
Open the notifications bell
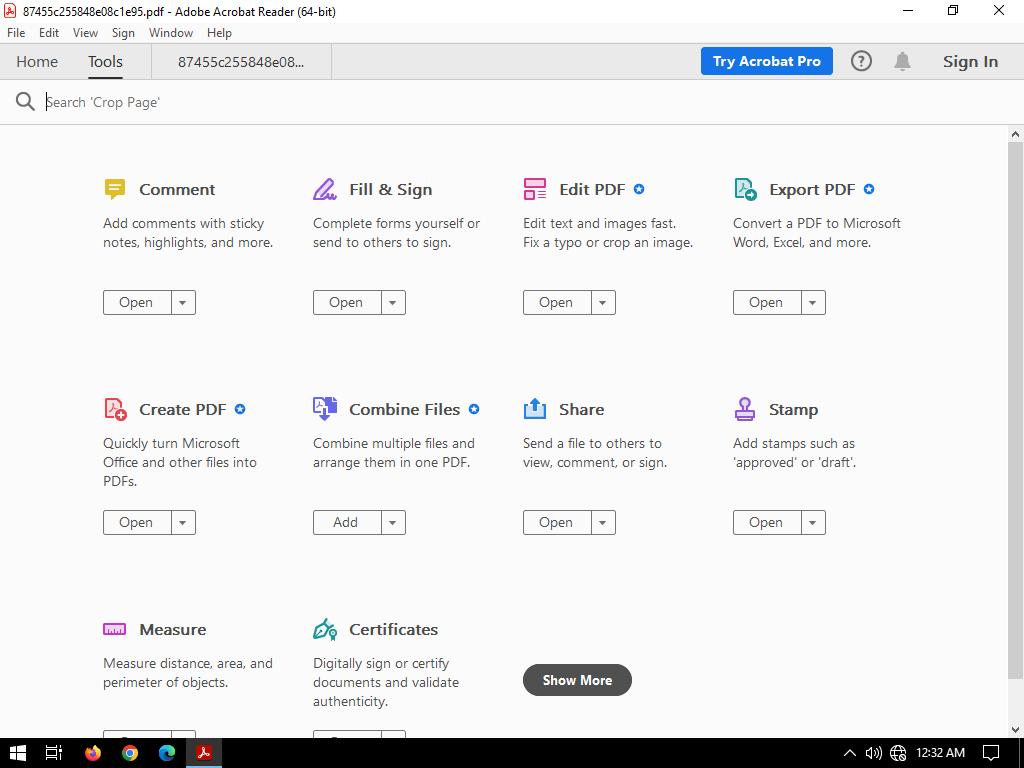902,61
